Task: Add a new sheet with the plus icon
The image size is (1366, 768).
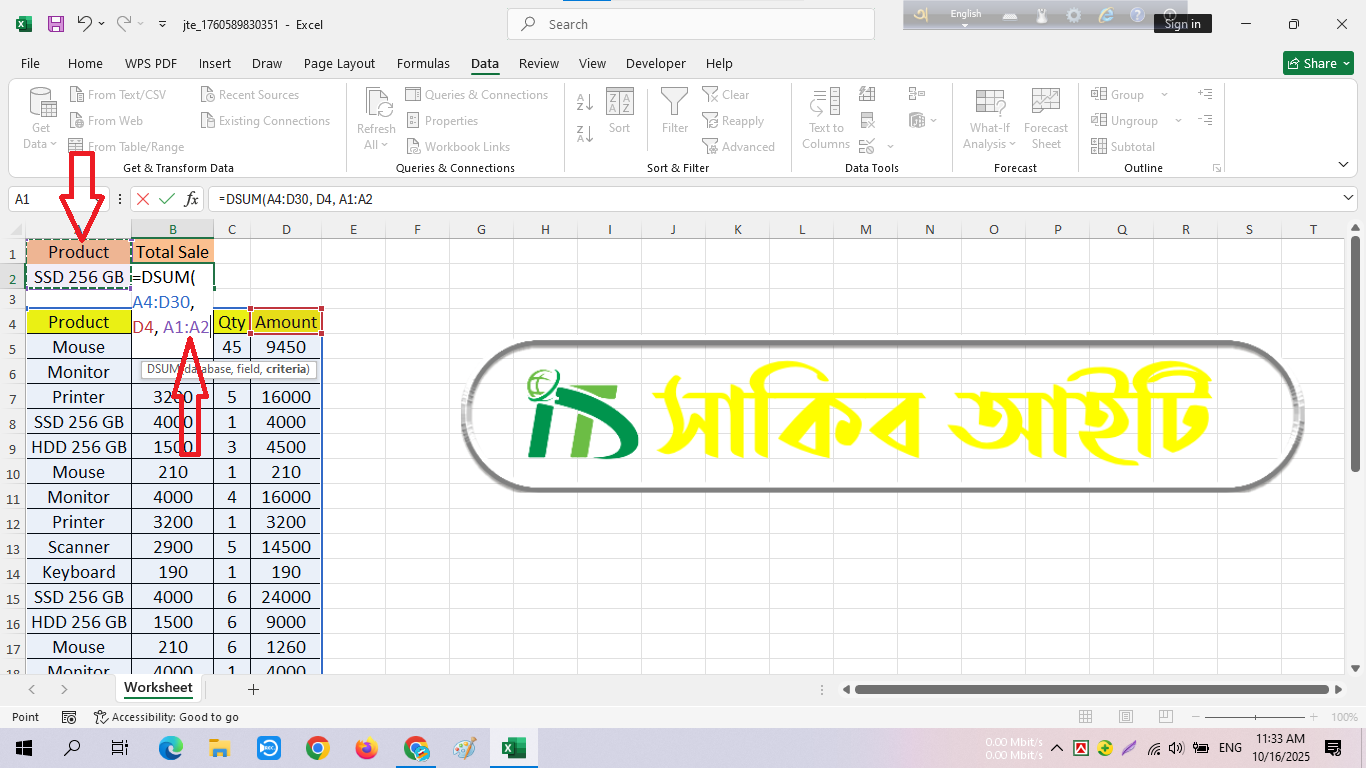Action: pos(253,689)
